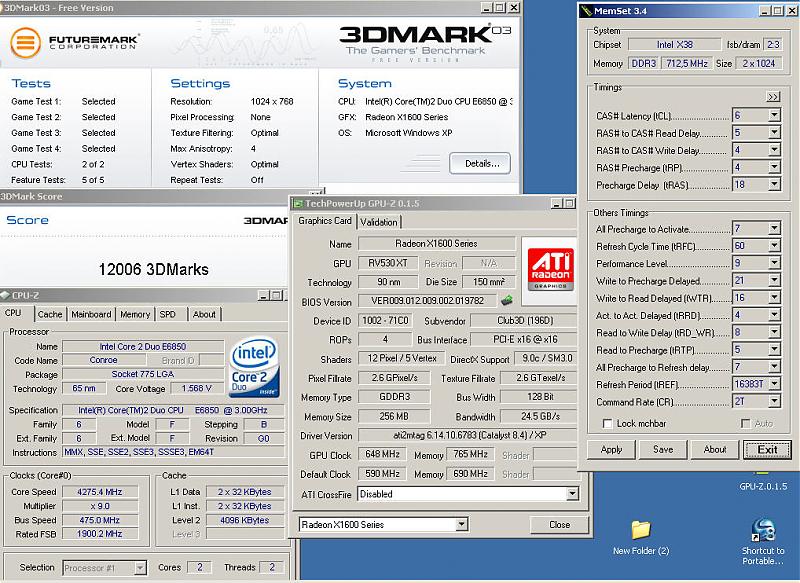Viewport: 800px width, 583px height.
Task: Click the 12006 3DMarks score text
Action: pos(154,269)
